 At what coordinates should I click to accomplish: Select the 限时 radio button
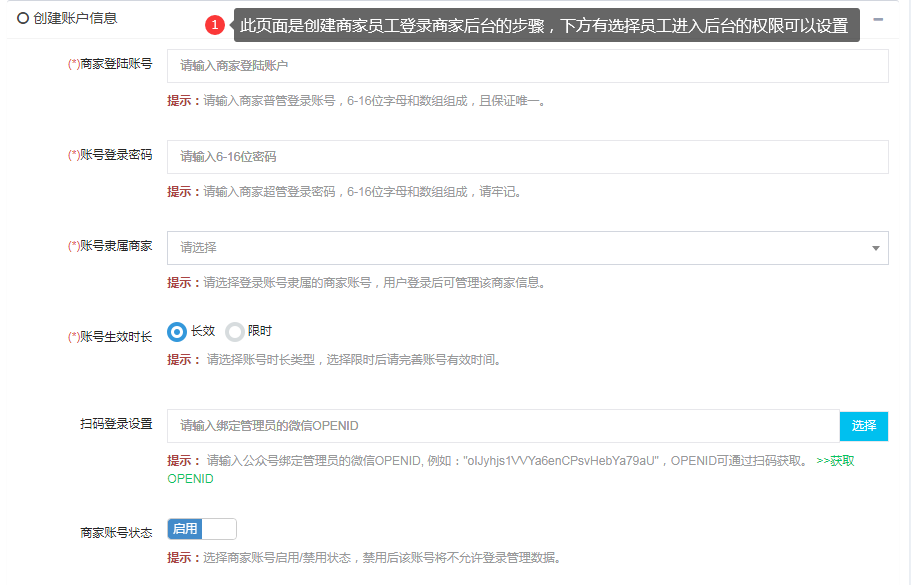pos(235,332)
